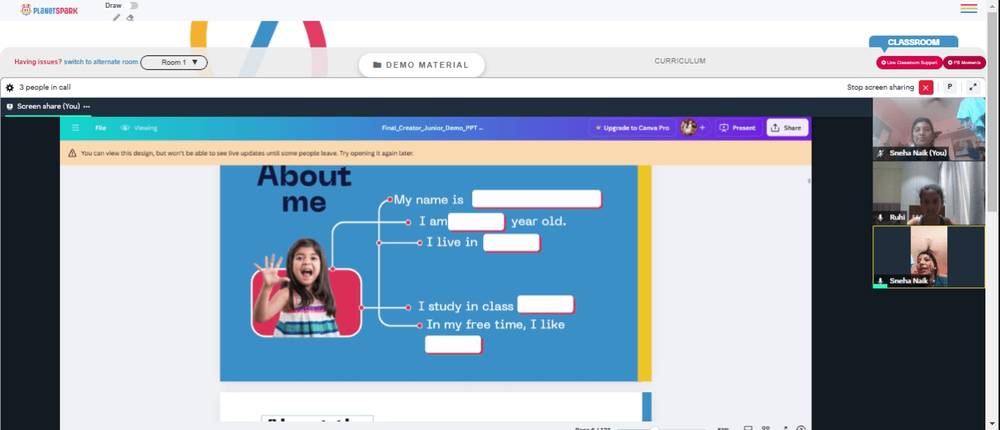Click the 'I live in' blank field
Screen dimensions: 1000x430
click(x=511, y=242)
